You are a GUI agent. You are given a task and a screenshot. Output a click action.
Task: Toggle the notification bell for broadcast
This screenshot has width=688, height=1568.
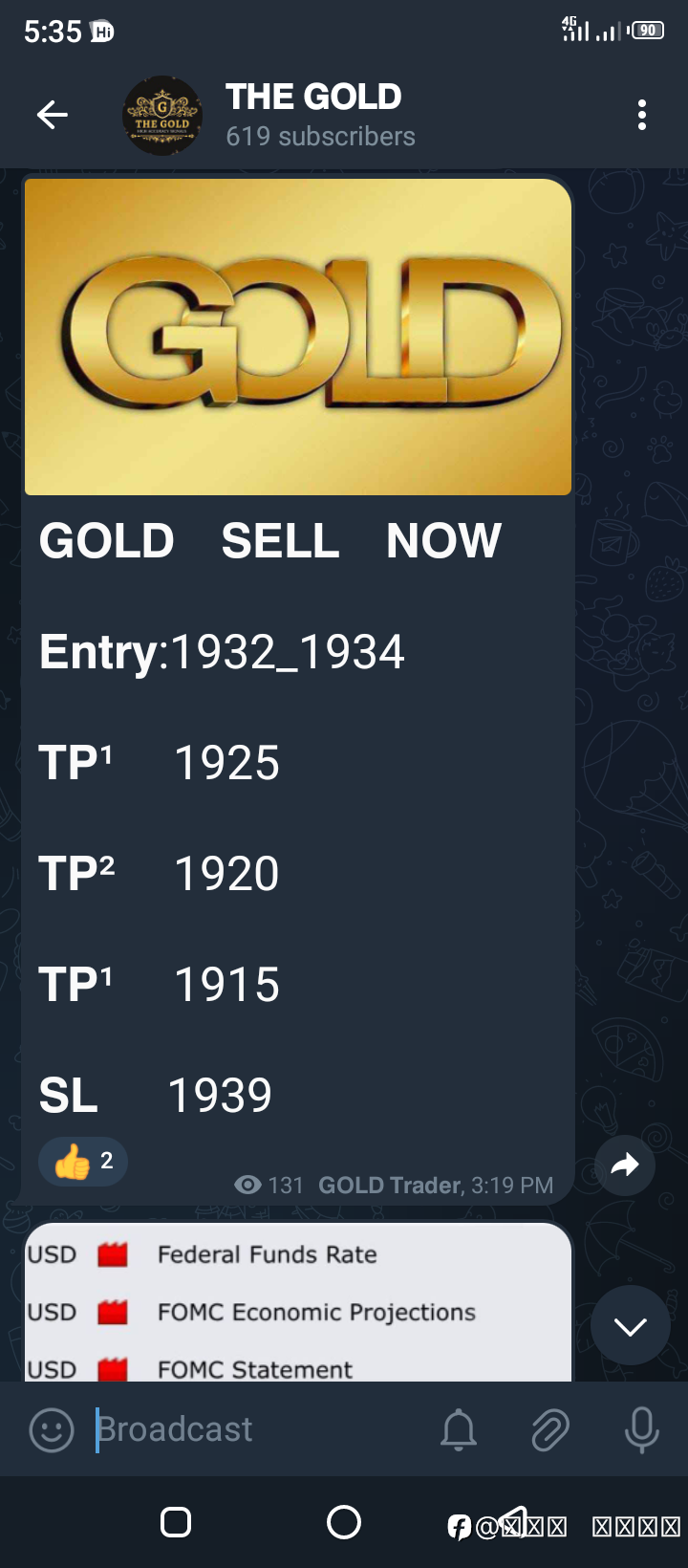[459, 1430]
